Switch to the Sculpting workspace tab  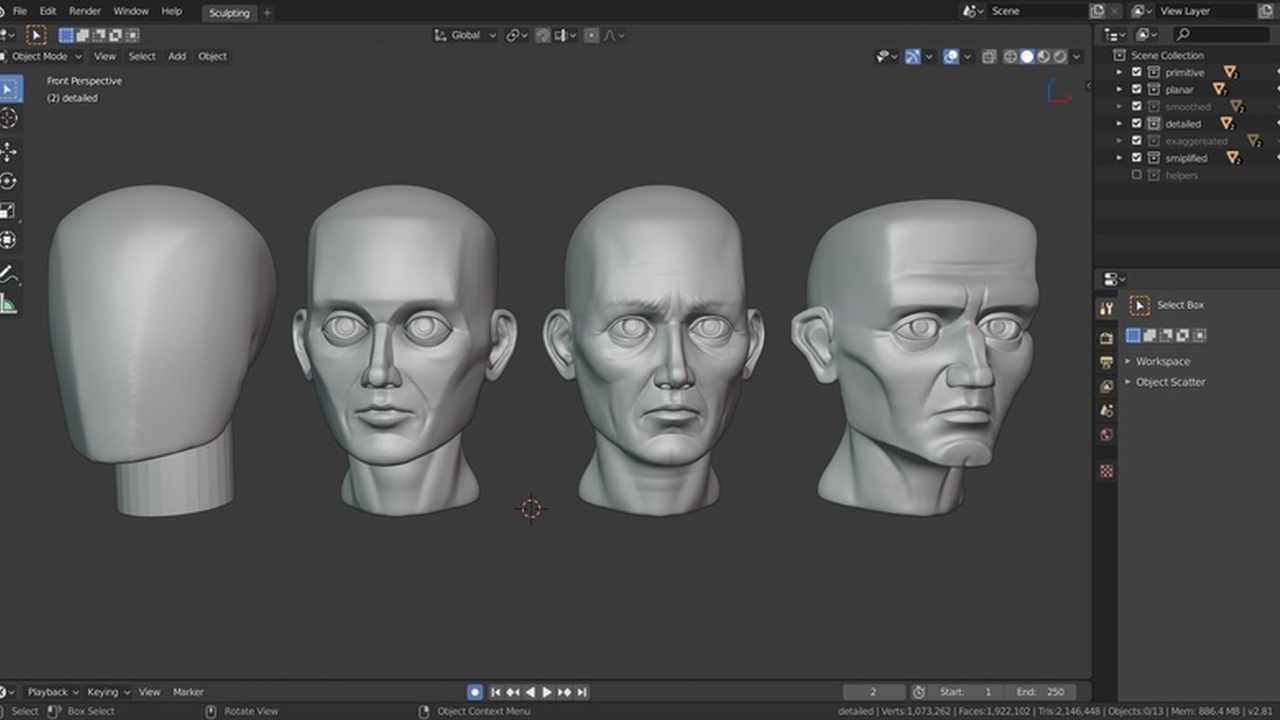point(229,13)
